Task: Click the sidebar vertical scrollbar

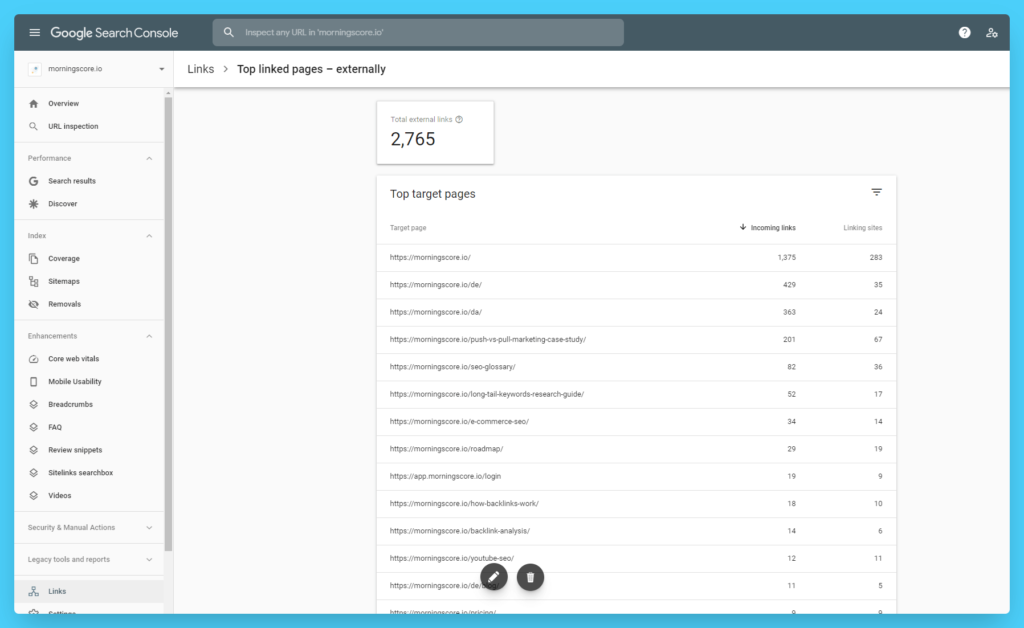Action: 168,323
